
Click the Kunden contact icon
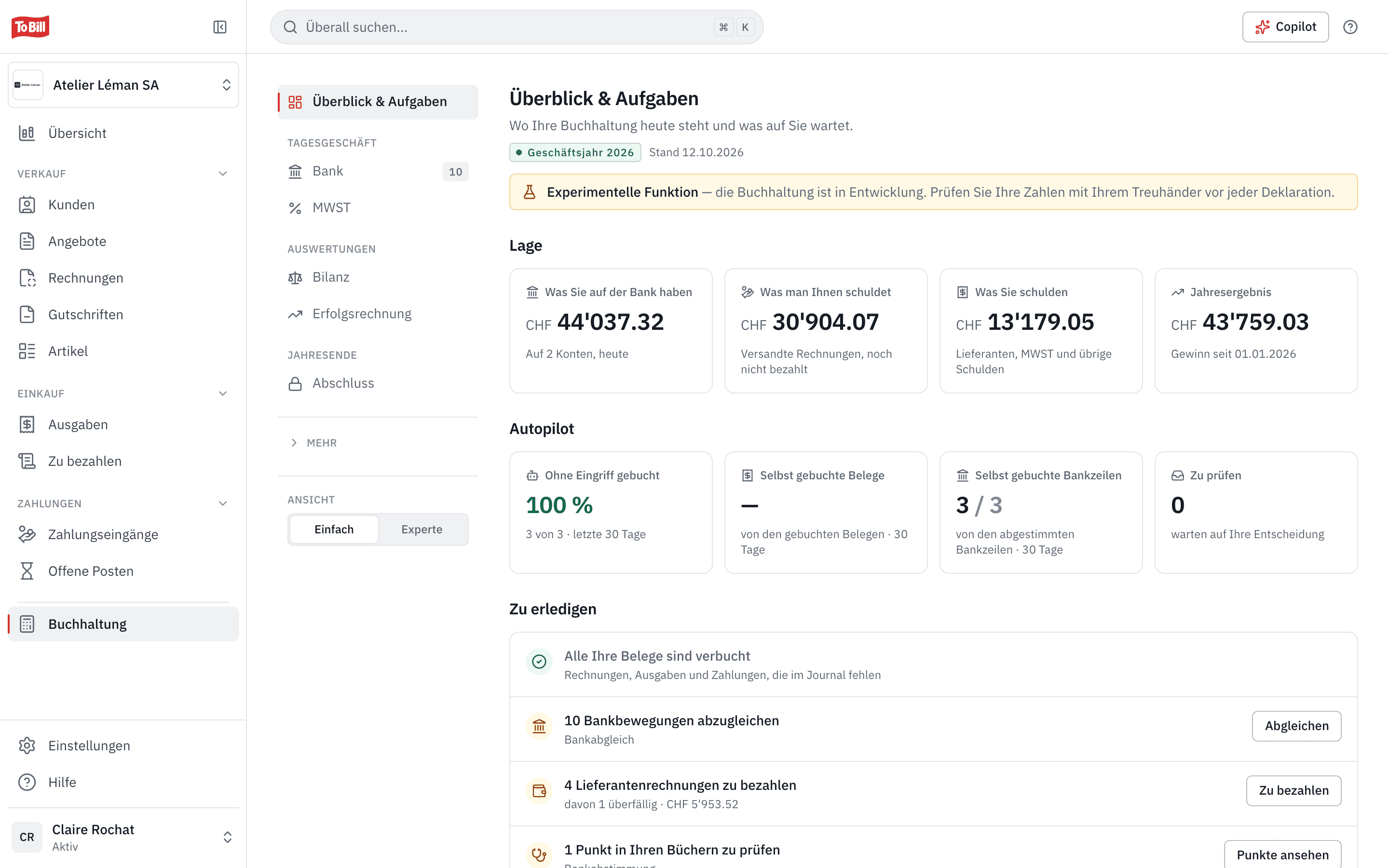pos(27,205)
